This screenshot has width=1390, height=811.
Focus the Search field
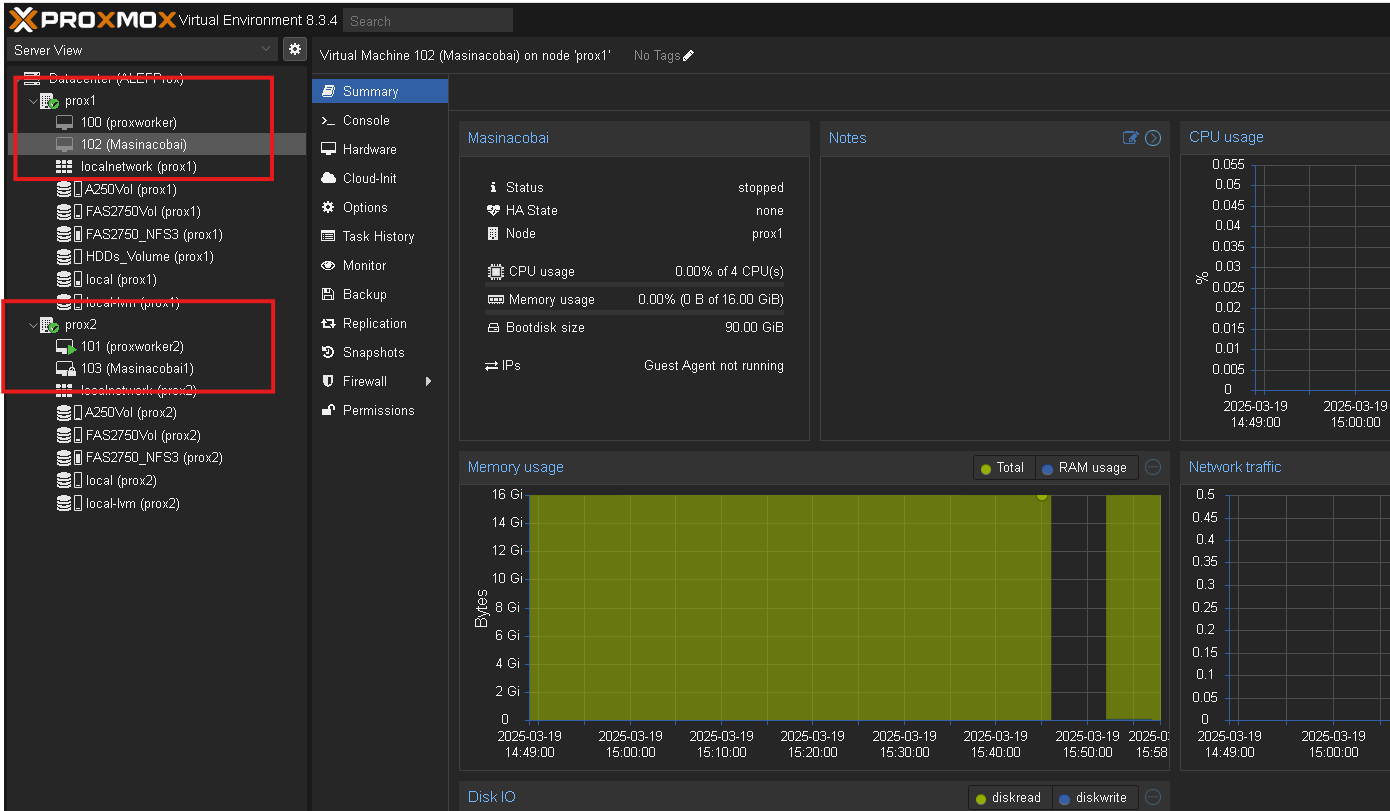click(428, 20)
